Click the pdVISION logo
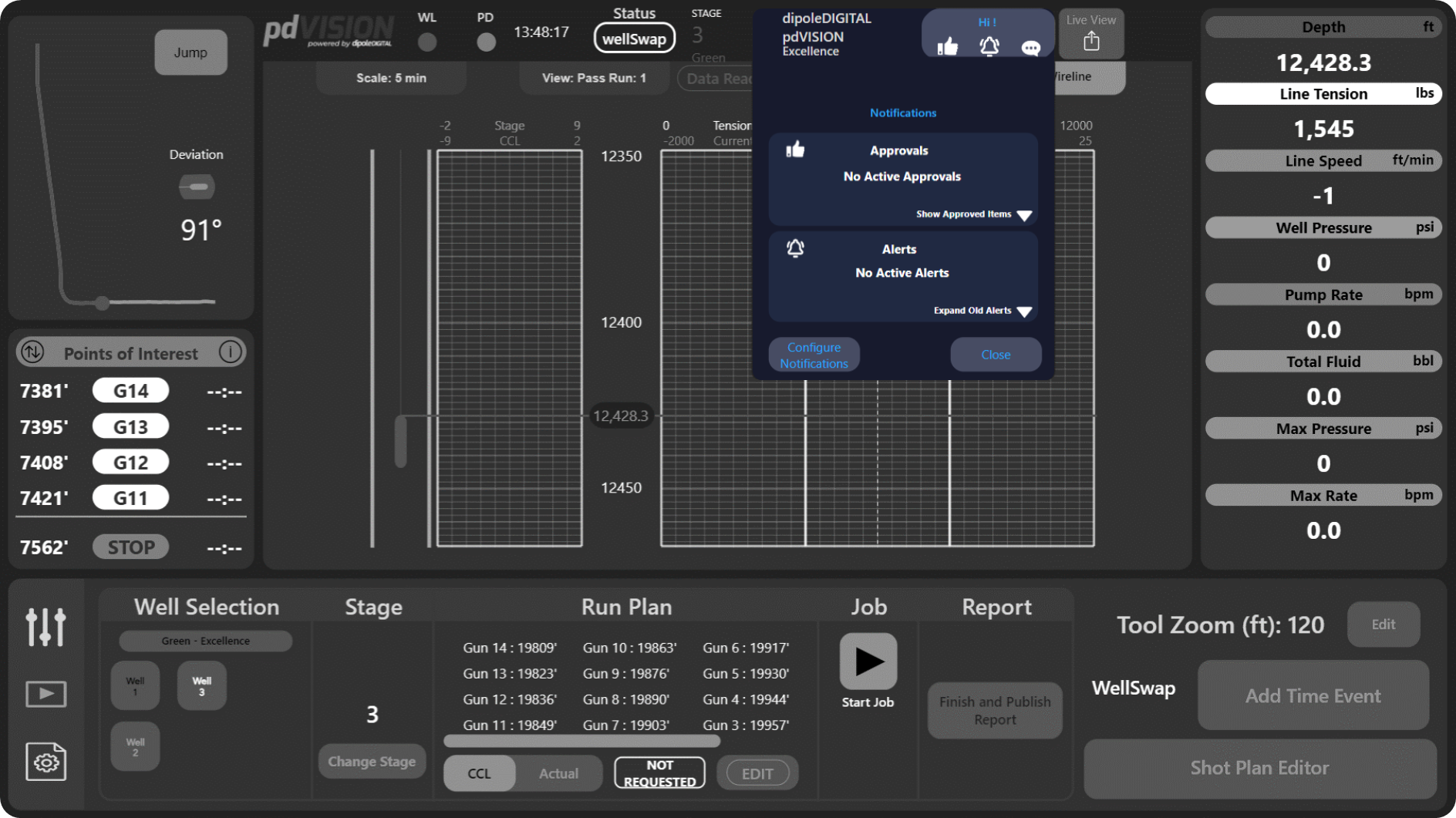This screenshot has height=818, width=1456. click(x=329, y=32)
